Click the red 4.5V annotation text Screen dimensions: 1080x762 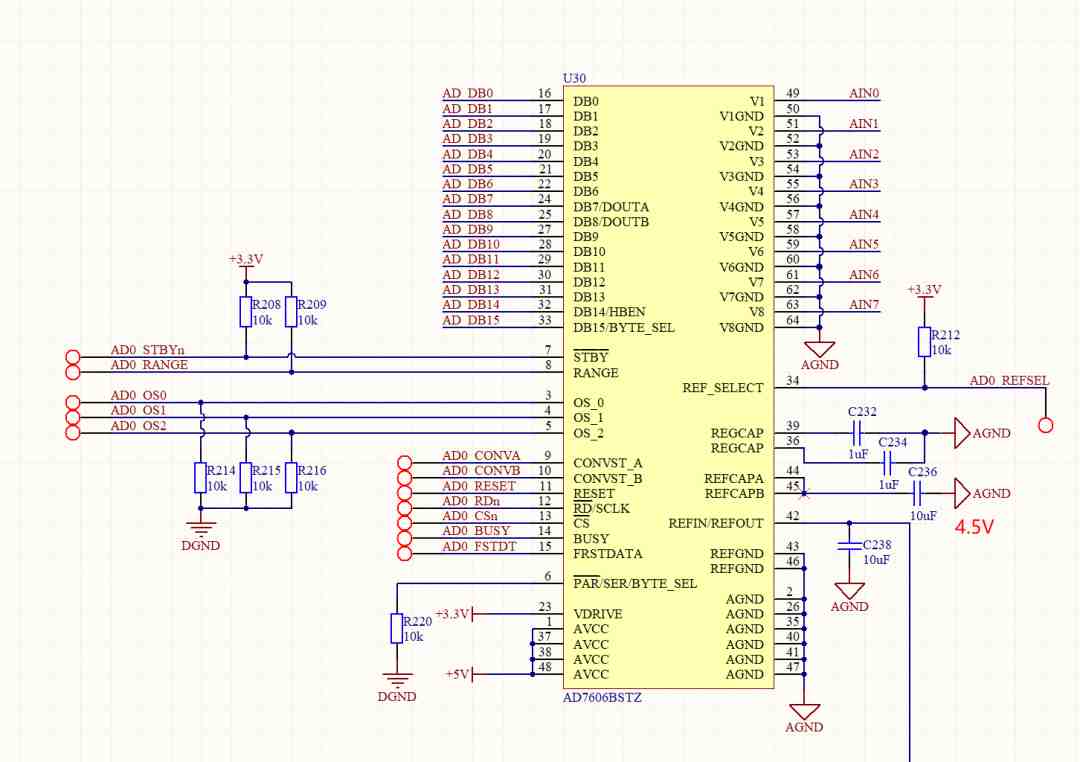(974, 527)
